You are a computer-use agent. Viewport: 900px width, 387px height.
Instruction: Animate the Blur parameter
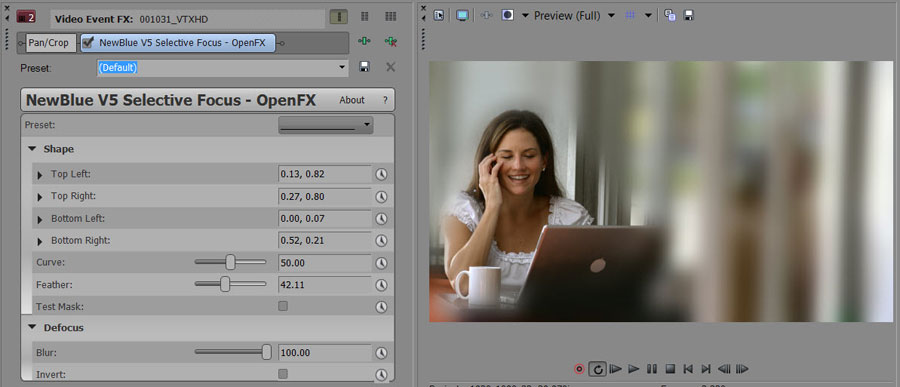point(381,353)
